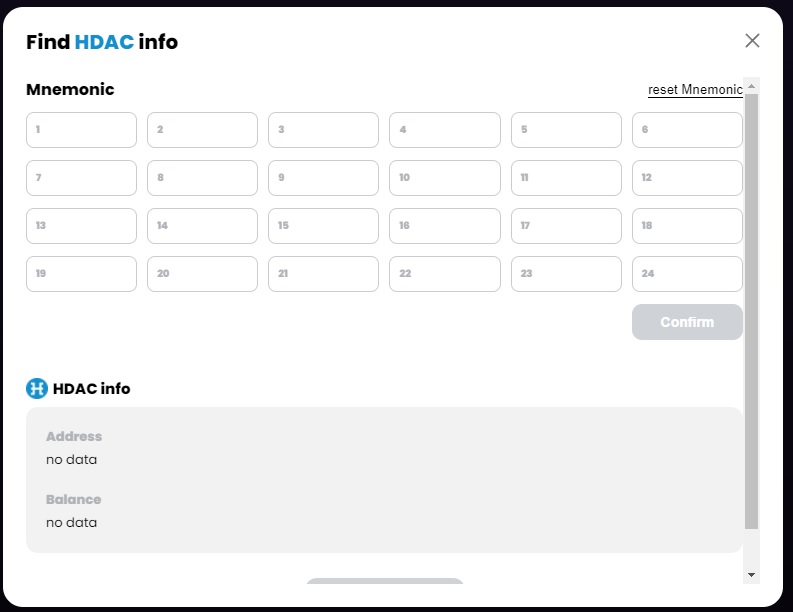Click mnemonic word field 12
Screen dimensions: 793x612
click(x=687, y=178)
